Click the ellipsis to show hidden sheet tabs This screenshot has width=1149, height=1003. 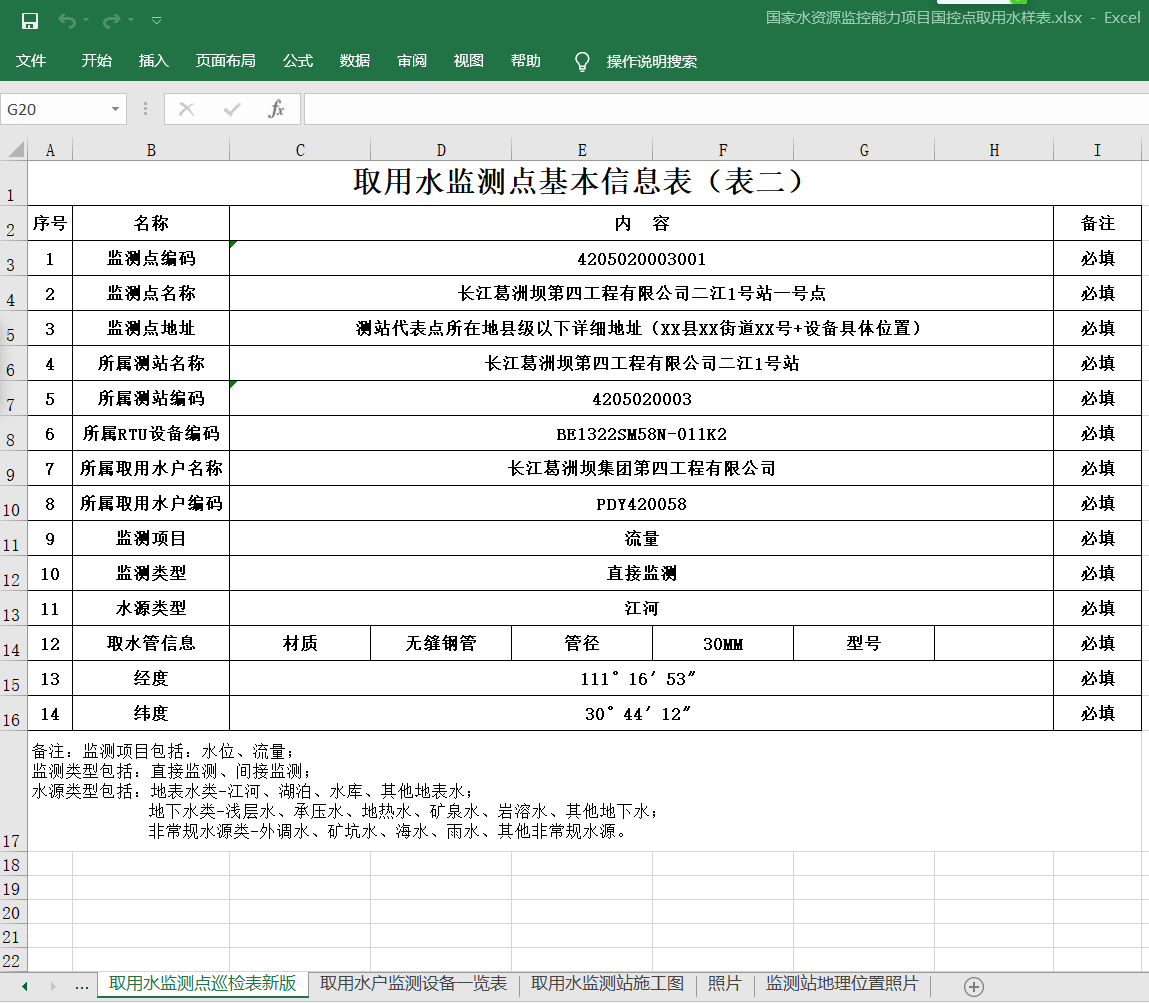tap(82, 985)
